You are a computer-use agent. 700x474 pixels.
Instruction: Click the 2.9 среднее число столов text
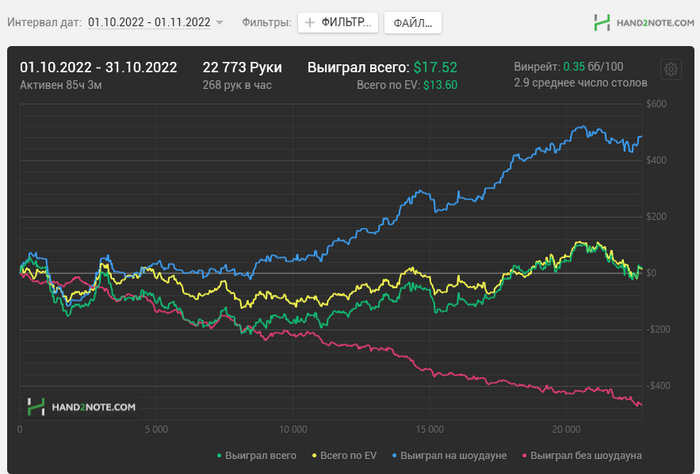580,83
